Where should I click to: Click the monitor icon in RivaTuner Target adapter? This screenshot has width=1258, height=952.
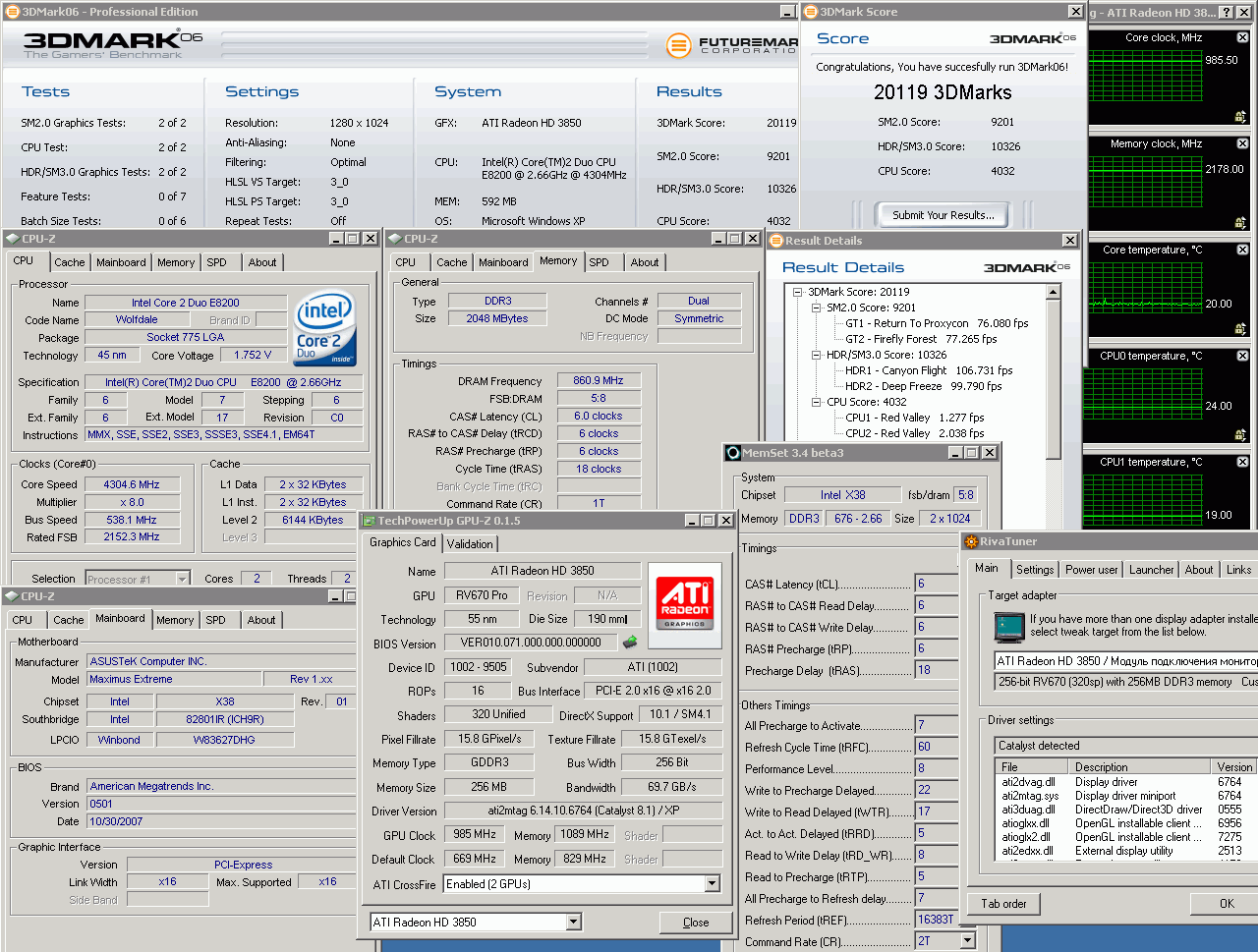point(1009,626)
